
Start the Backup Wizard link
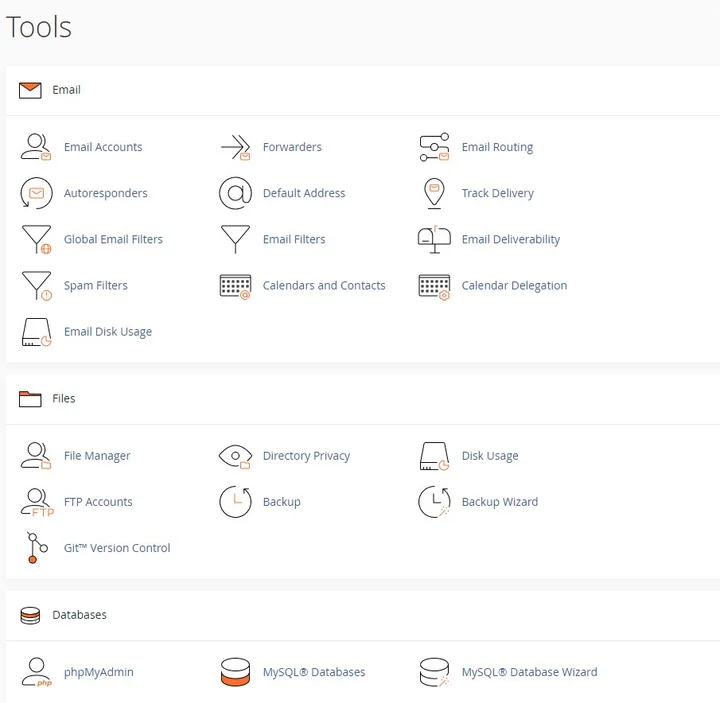point(500,502)
